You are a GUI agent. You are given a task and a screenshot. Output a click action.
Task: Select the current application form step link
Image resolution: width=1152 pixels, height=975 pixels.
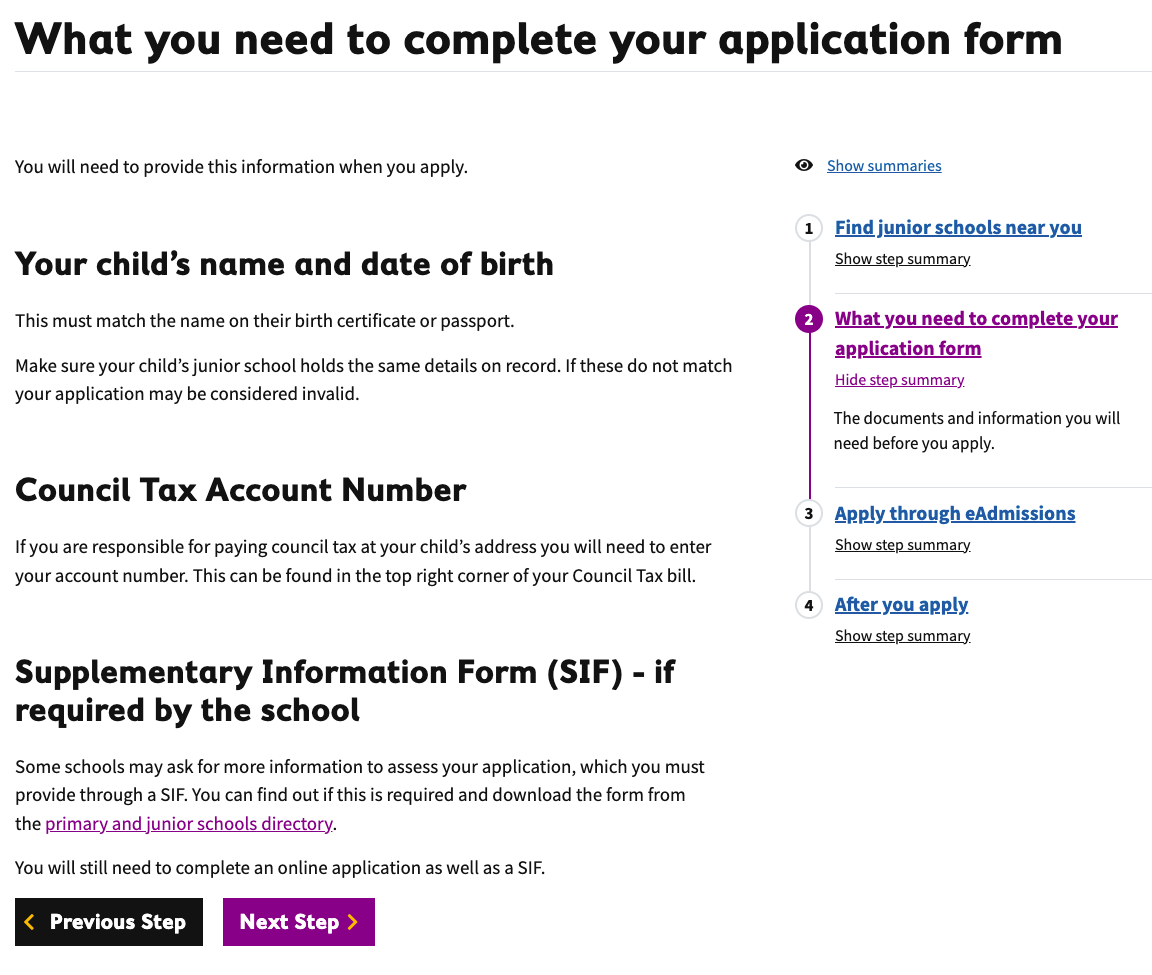976,333
